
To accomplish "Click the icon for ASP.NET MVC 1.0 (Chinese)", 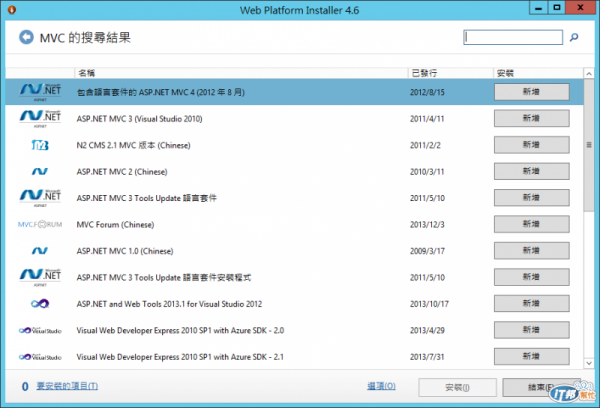I will [x=40, y=251].
